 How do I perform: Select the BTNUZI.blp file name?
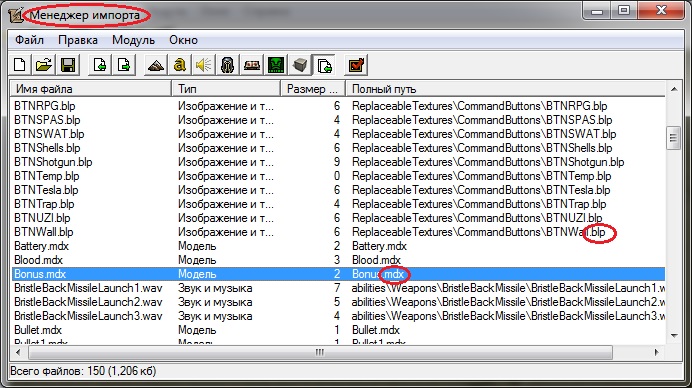42,218
